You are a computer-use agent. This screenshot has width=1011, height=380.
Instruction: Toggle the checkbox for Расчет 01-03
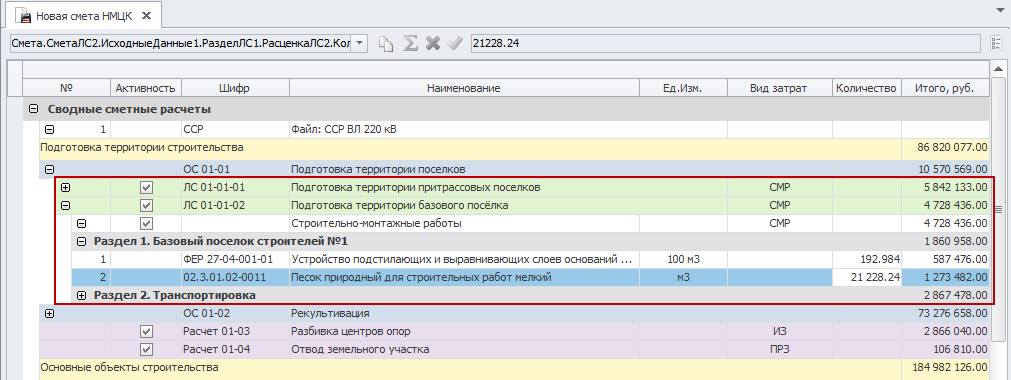[x=146, y=332]
